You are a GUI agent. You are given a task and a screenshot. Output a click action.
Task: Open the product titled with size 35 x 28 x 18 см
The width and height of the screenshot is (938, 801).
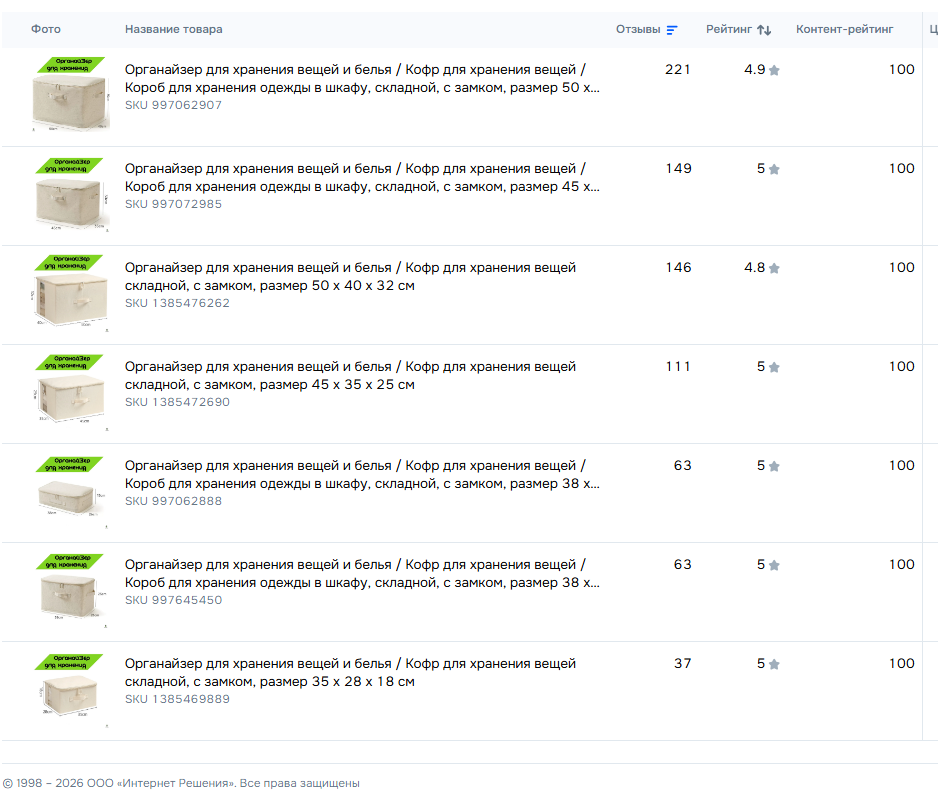point(350,673)
